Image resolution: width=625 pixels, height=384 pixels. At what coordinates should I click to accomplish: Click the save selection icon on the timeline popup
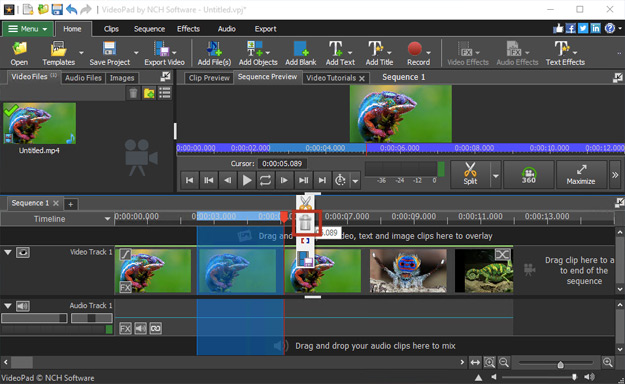(305, 259)
